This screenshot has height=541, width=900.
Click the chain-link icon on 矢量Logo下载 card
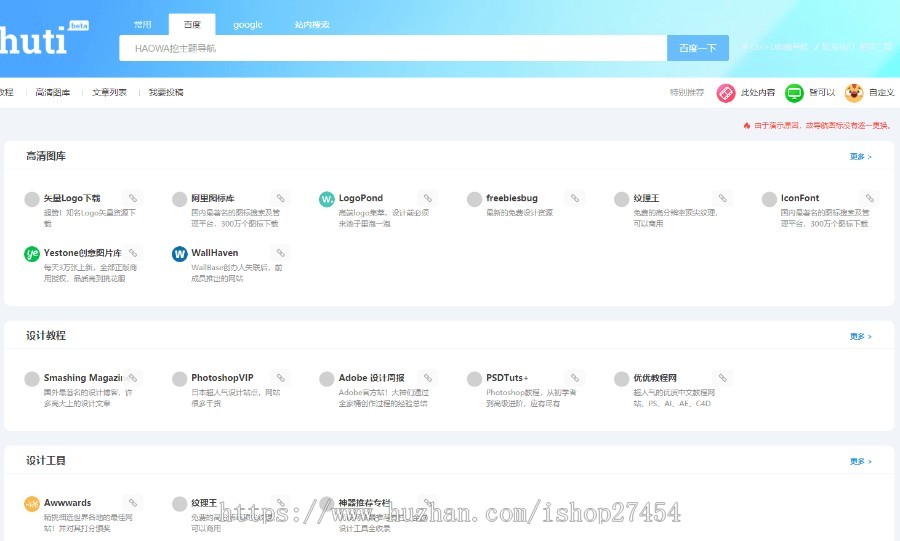pyautogui.click(x=133, y=199)
